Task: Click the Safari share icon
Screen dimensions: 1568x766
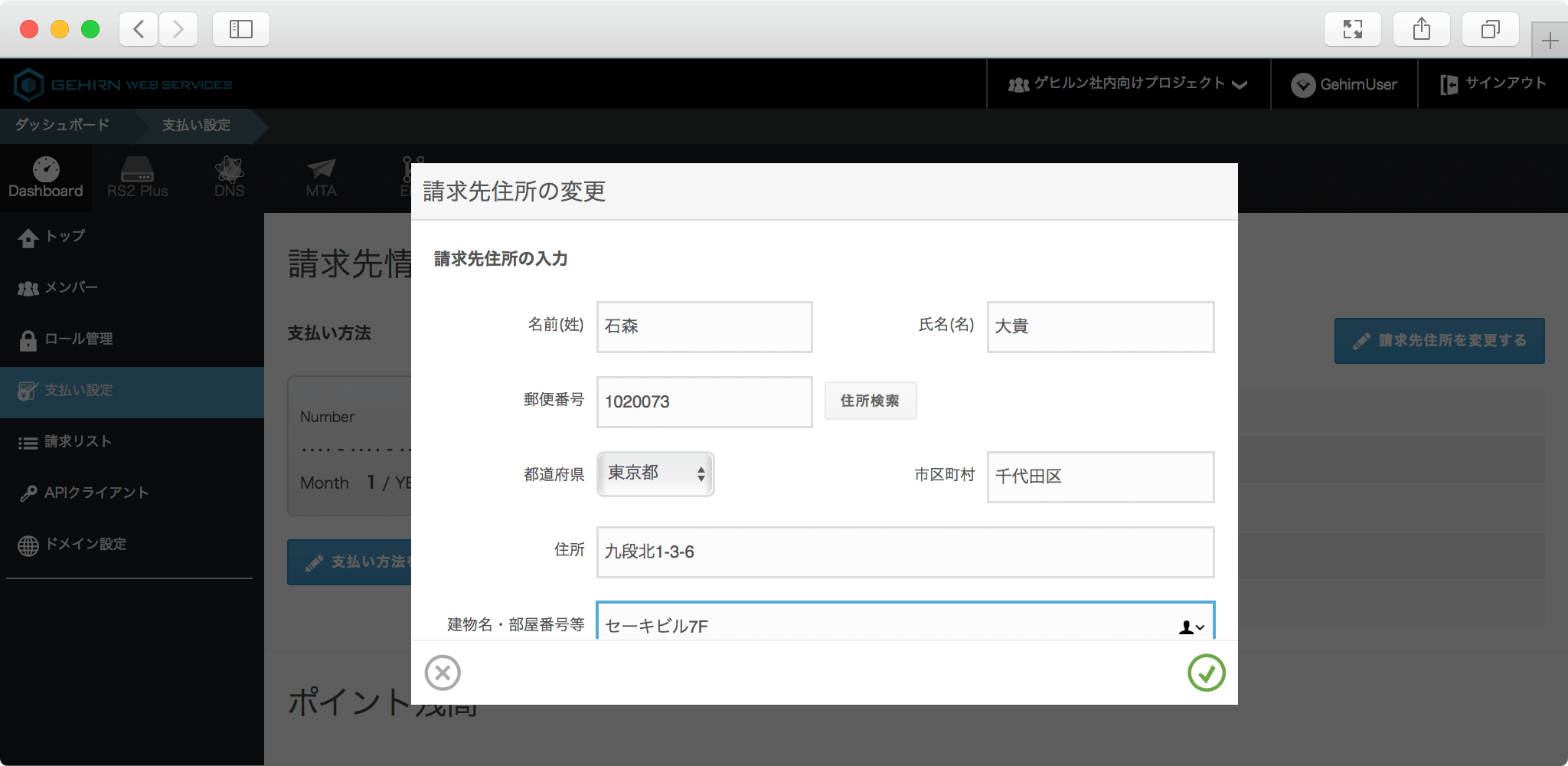Action: [x=1421, y=29]
